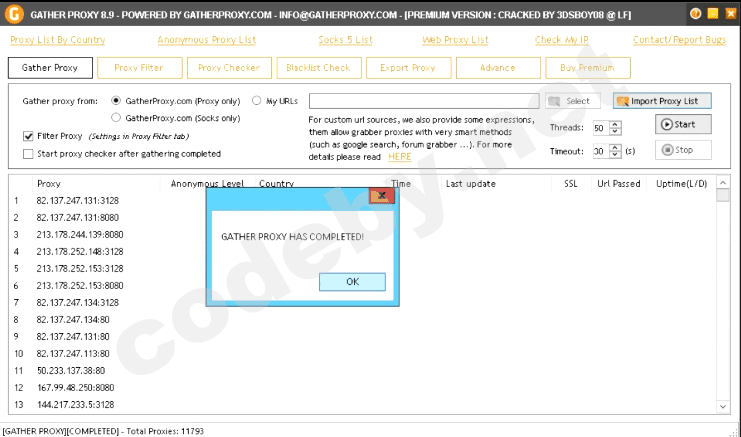Click the Stop button
This screenshot has height=437, width=741.
[x=683, y=150]
